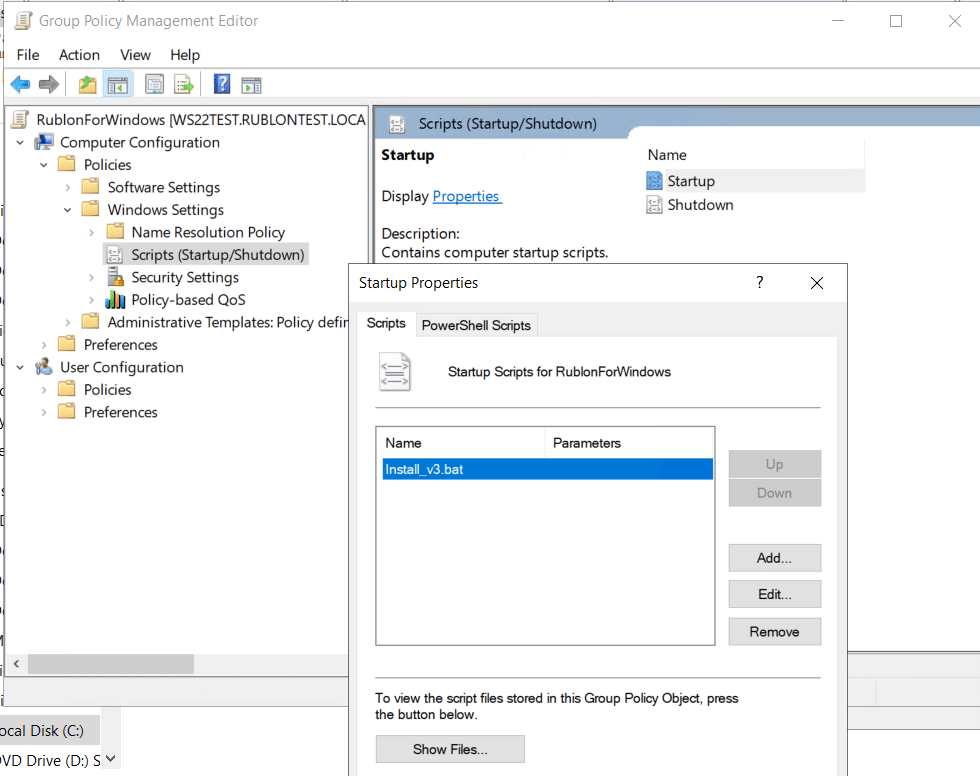Click the Edit... button
Screen dimensions: 980x776
click(x=774, y=594)
